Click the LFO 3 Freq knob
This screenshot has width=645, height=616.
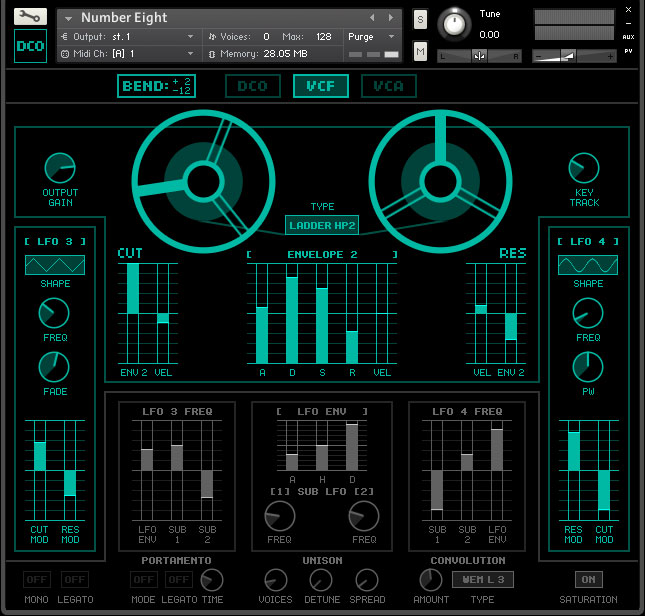click(54, 314)
